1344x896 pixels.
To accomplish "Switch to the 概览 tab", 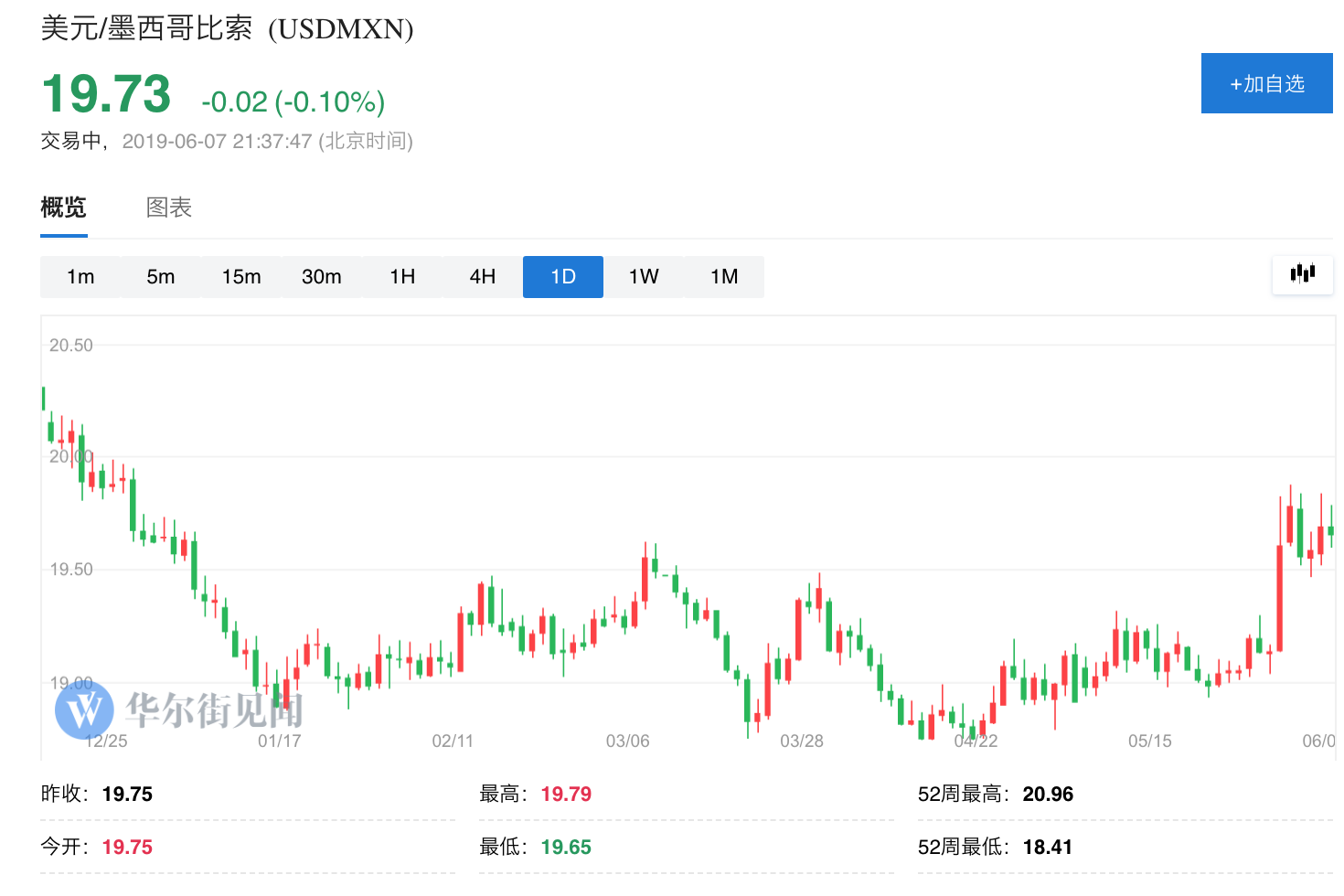I will pyautogui.click(x=64, y=208).
